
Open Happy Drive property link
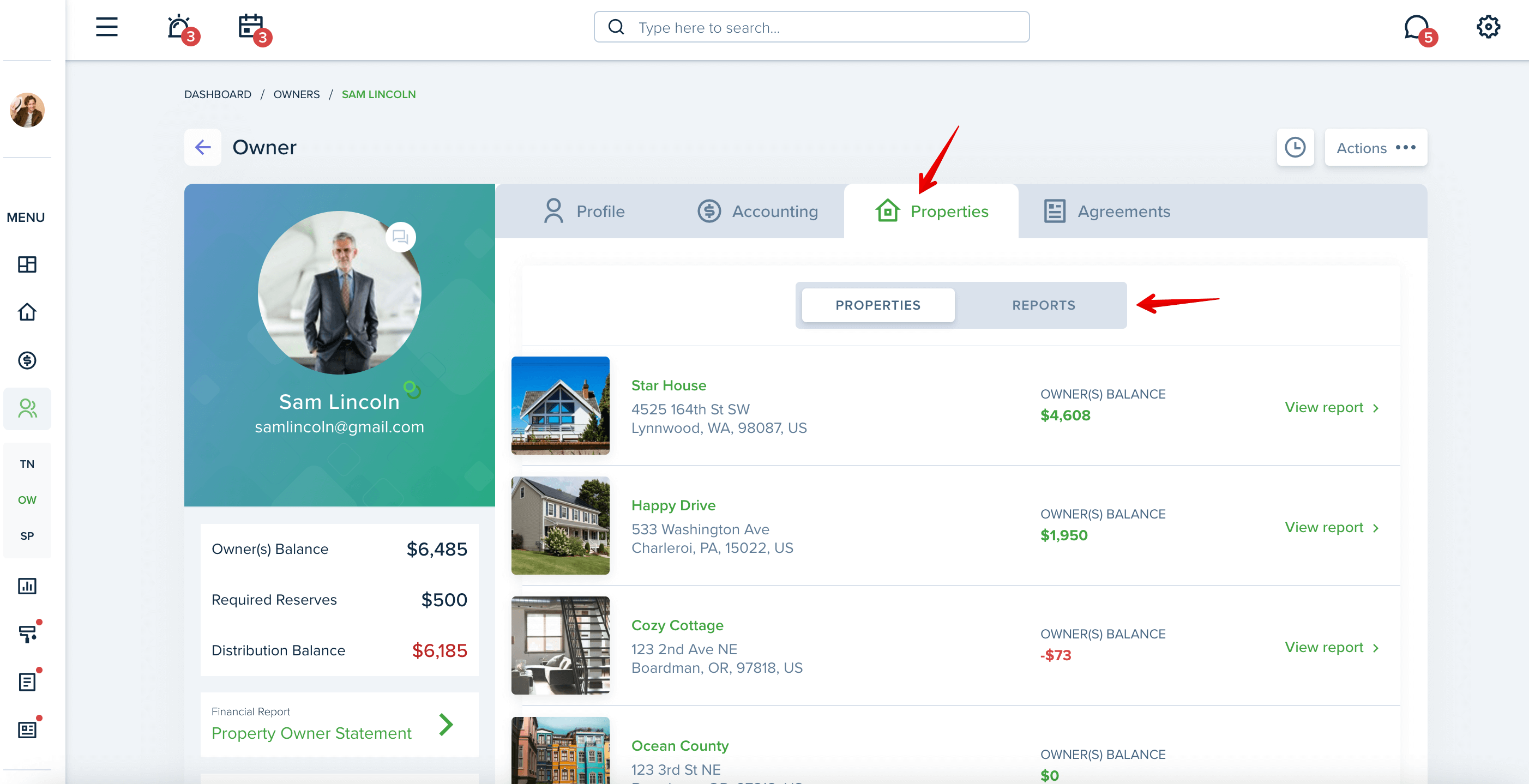point(673,505)
